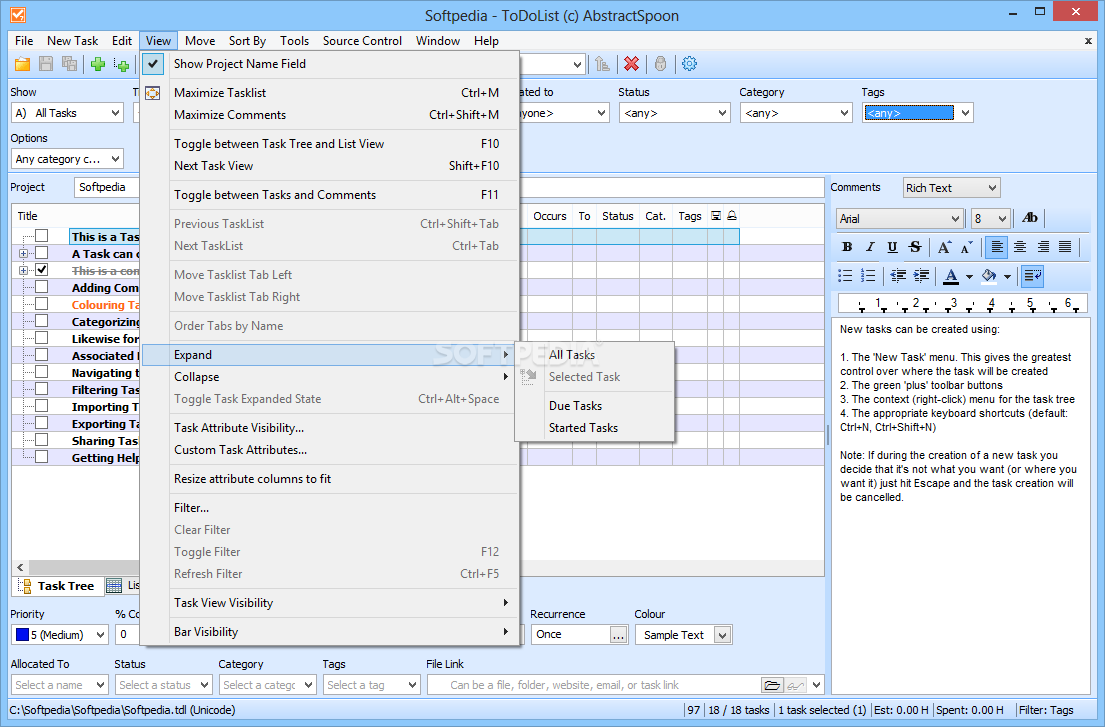Center-align comment text
1105x727 pixels.
(1020, 247)
